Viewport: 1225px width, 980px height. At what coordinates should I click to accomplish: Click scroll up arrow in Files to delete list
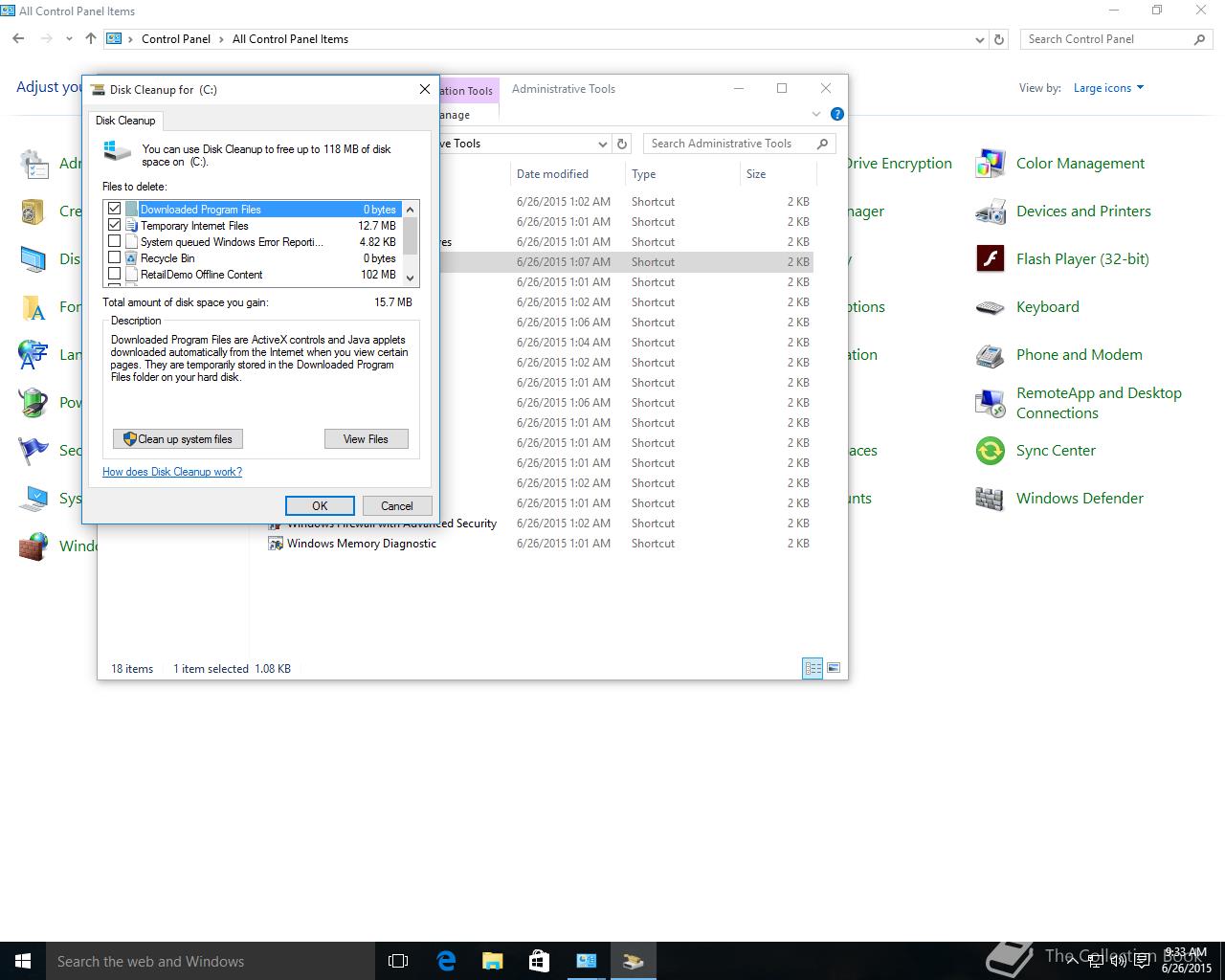click(x=411, y=209)
